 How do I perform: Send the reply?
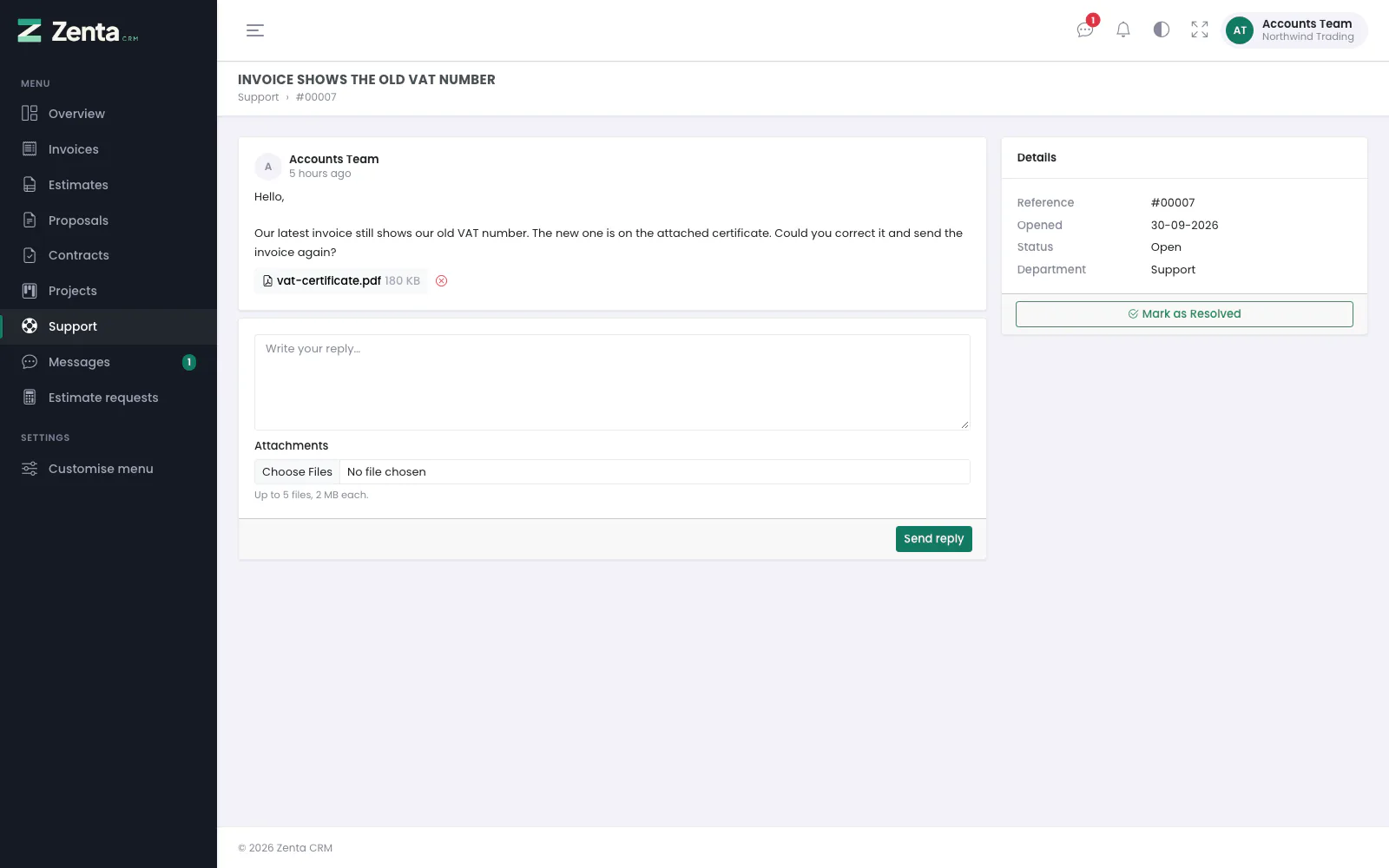tap(934, 539)
